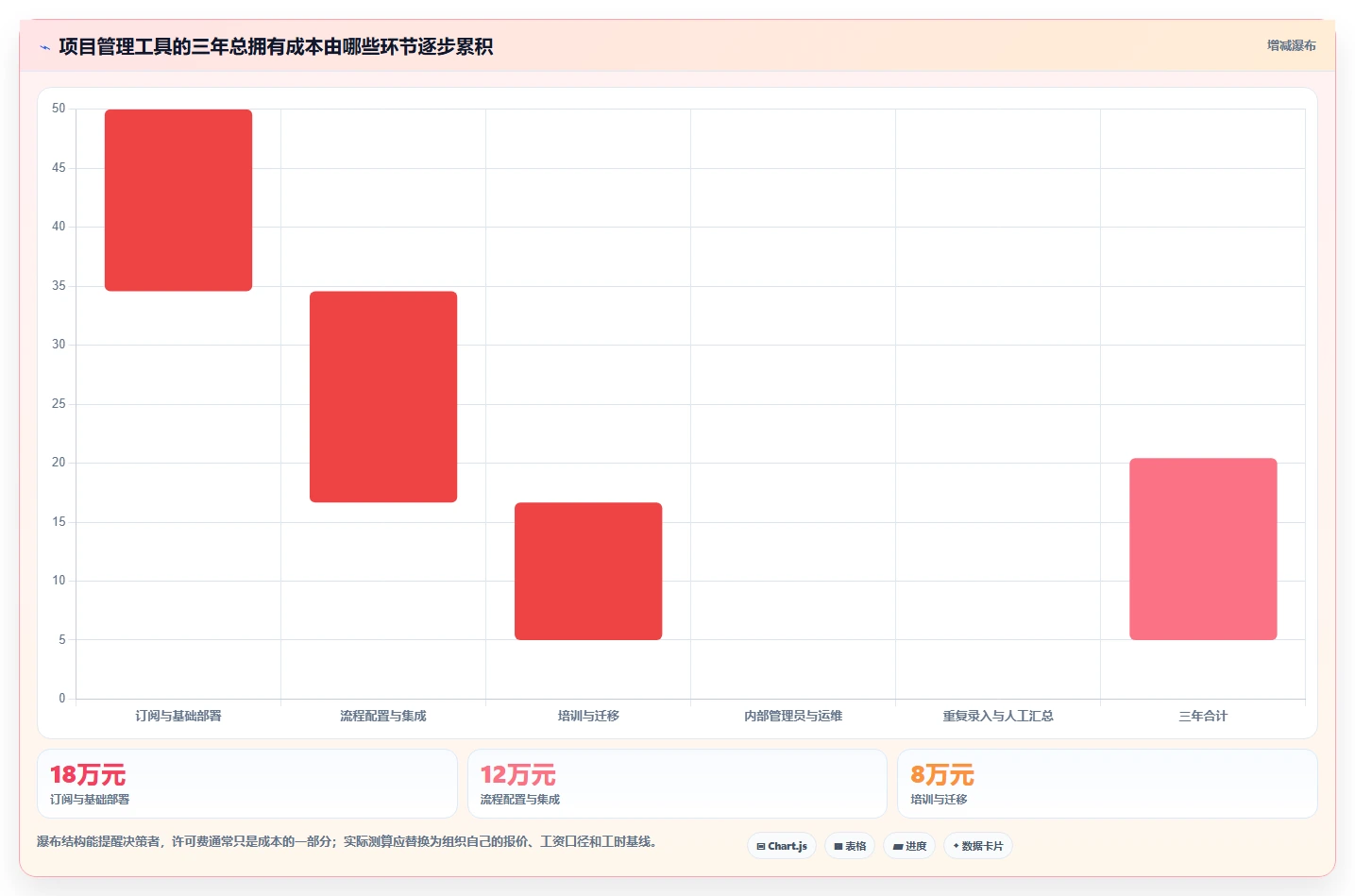Click the 三年合计 x-axis label
The image size is (1355, 896).
1203,716
